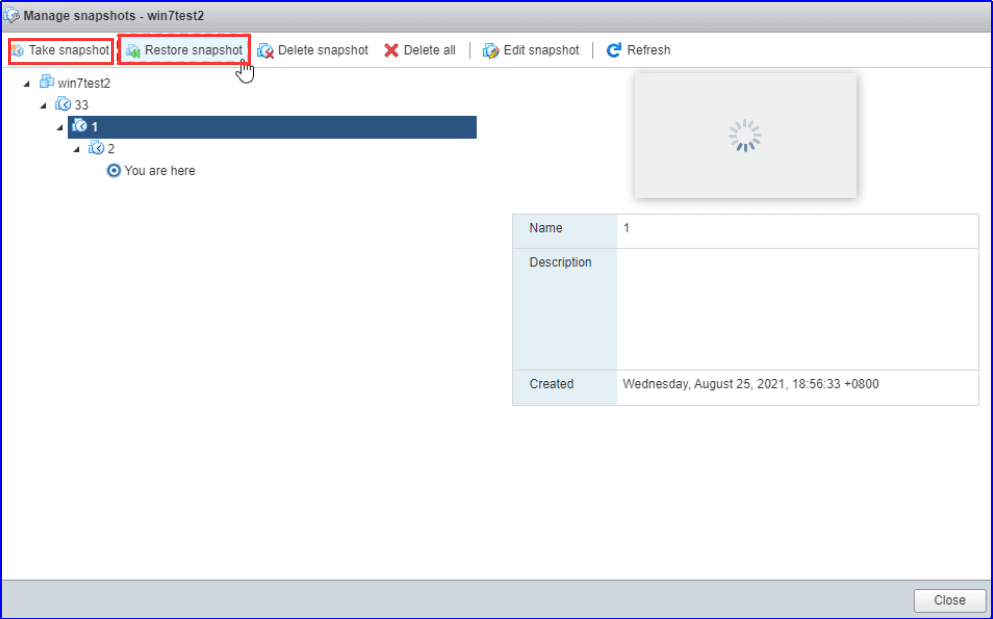Click the snapshot icon of selected row 1

coord(79,126)
